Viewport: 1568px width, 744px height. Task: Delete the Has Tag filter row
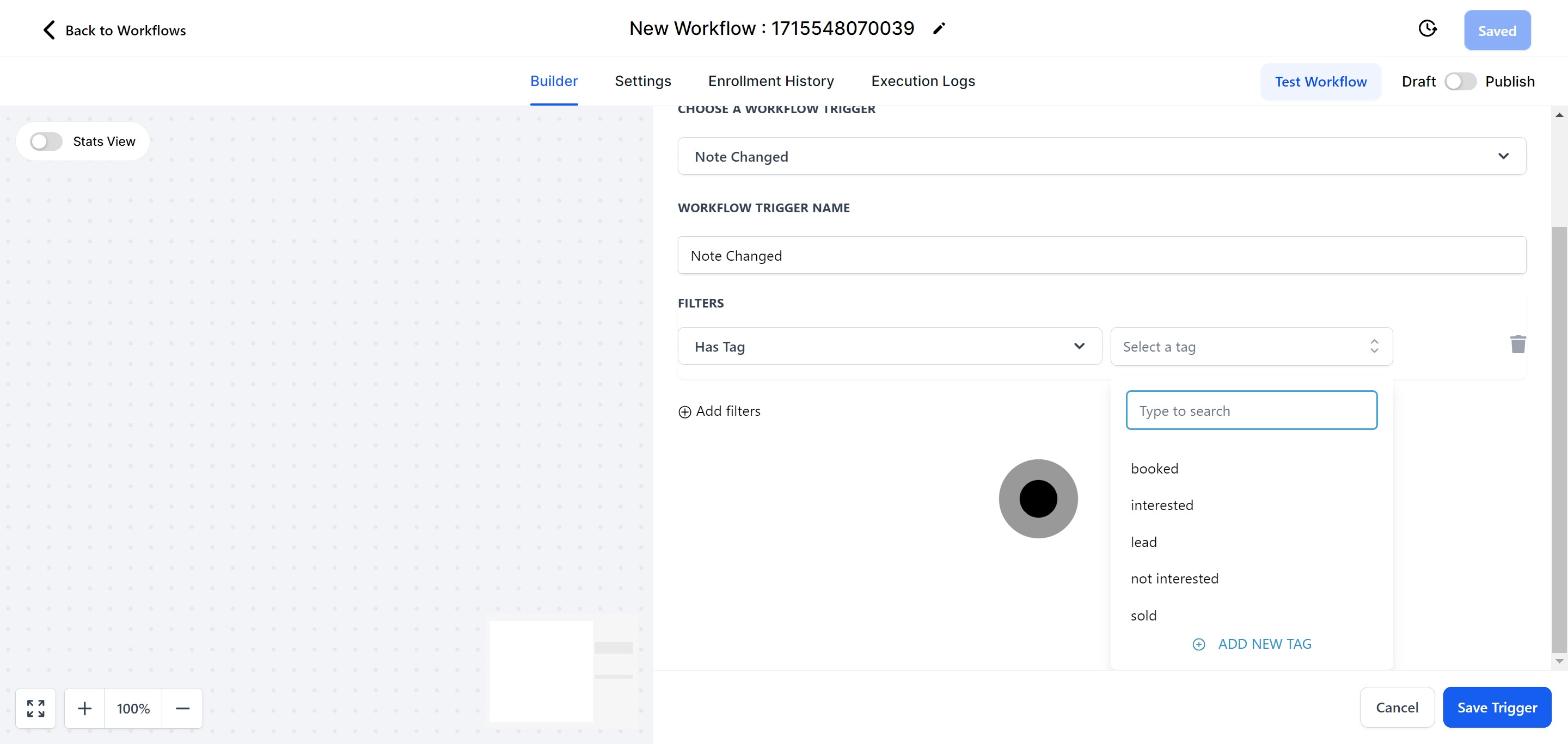[x=1517, y=345]
